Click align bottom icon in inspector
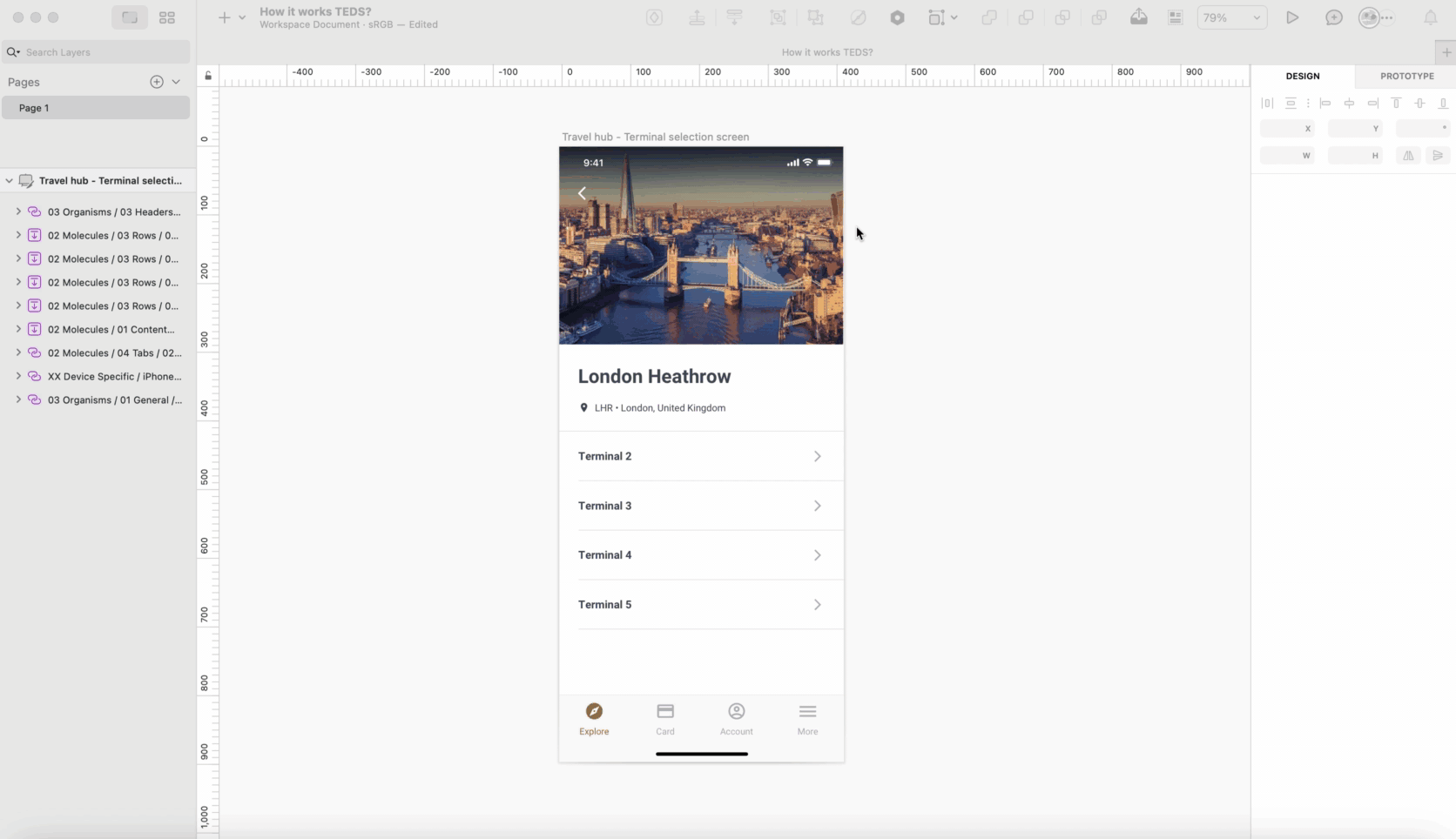 (1443, 103)
